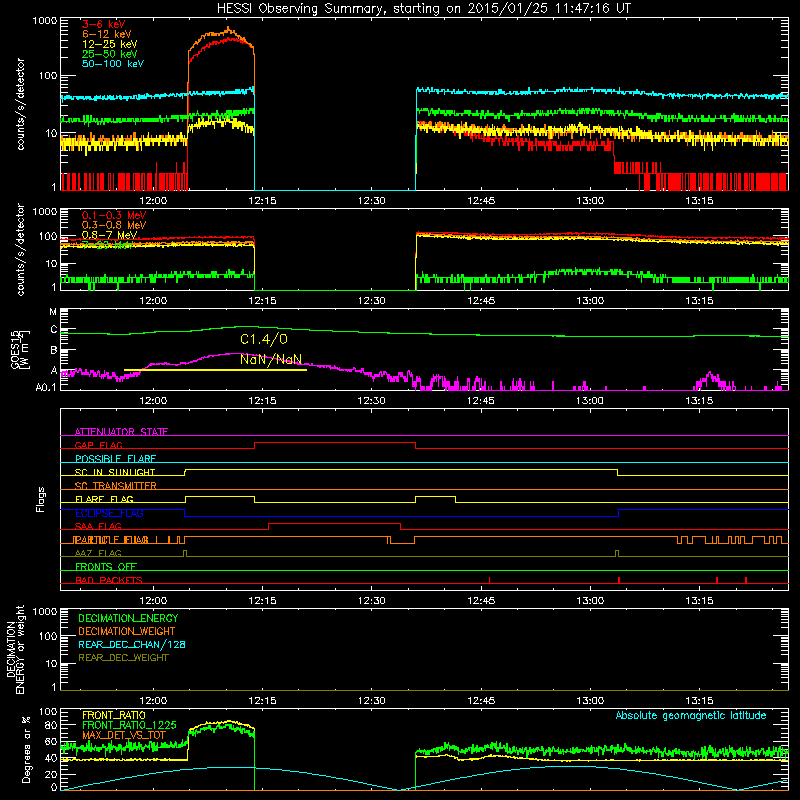Click the NaN/NaN annotation in GOES plot

pyautogui.click(x=271, y=359)
